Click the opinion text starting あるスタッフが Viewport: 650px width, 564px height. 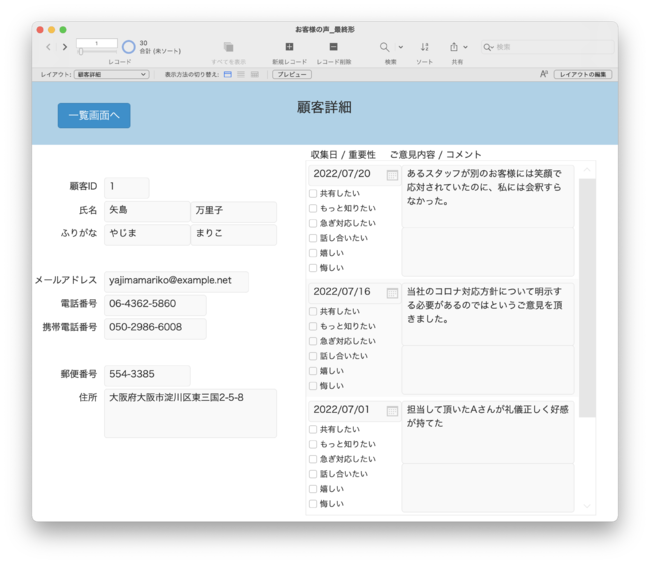coord(488,196)
